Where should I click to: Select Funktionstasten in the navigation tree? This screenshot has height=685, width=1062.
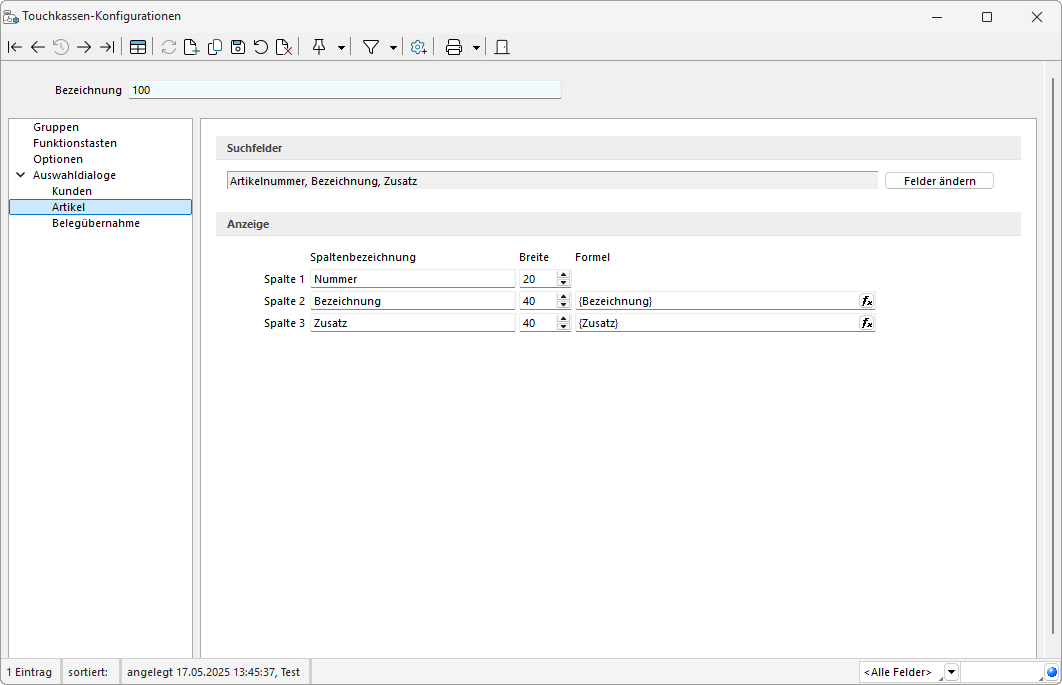tap(75, 143)
